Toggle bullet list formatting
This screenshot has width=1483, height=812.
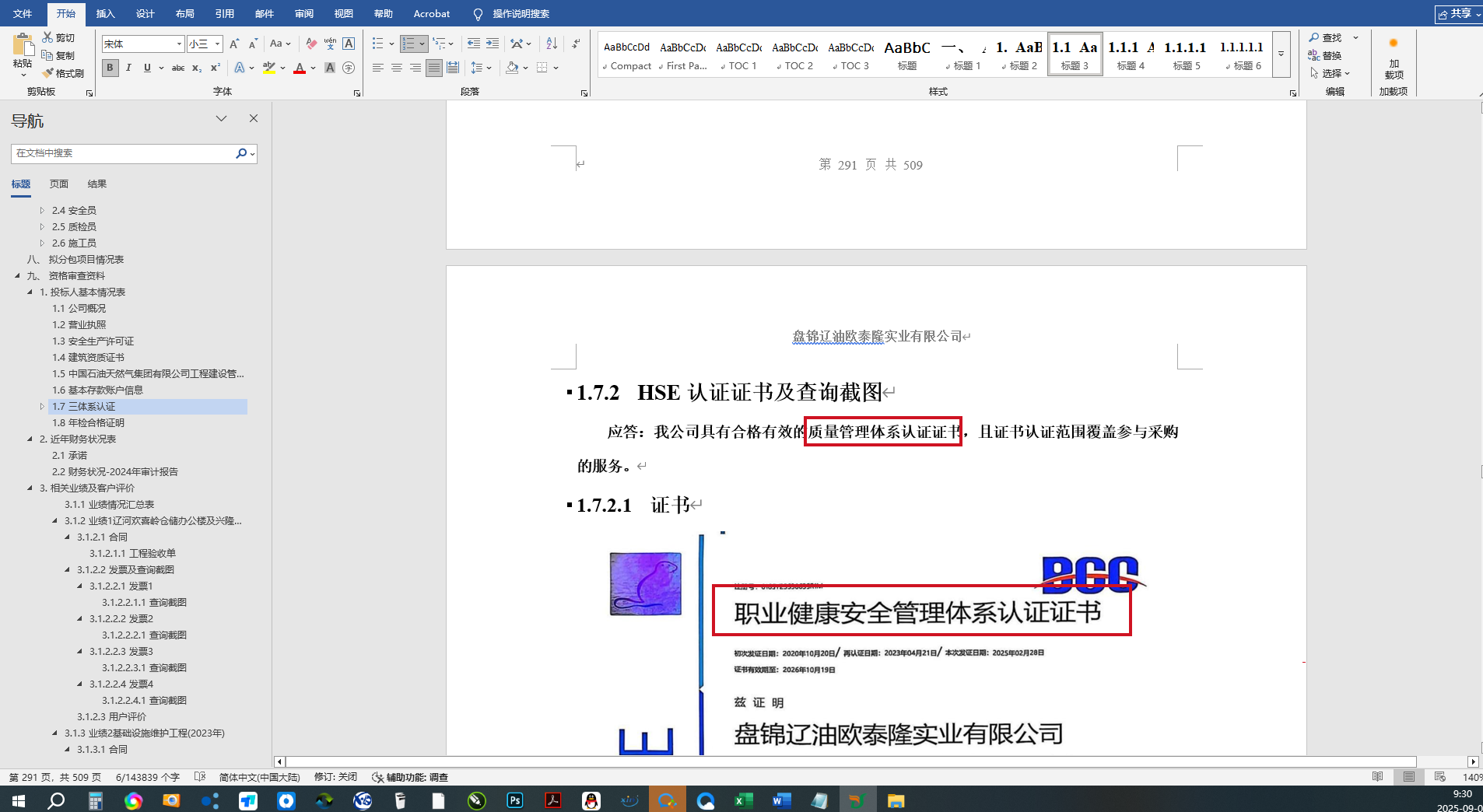coord(378,44)
